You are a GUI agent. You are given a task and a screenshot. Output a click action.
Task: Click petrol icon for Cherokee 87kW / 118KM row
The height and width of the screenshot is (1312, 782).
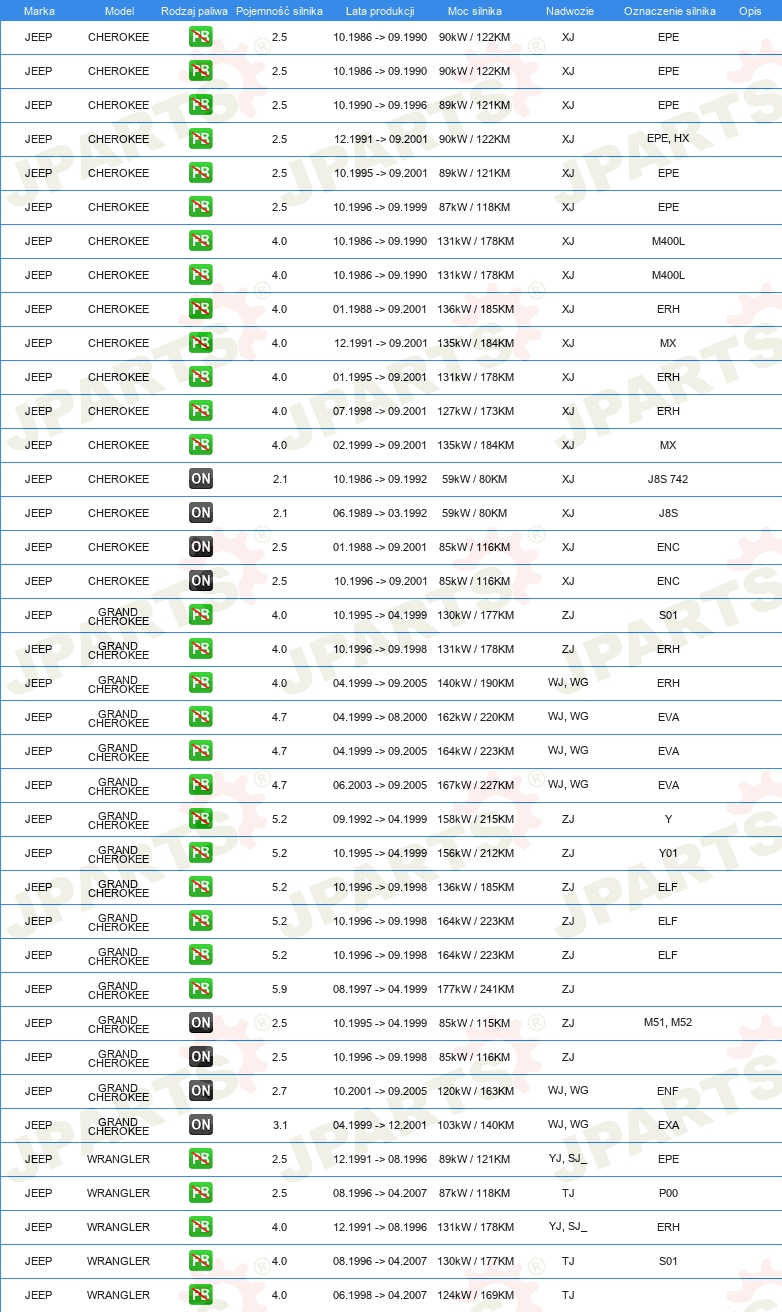(x=200, y=207)
